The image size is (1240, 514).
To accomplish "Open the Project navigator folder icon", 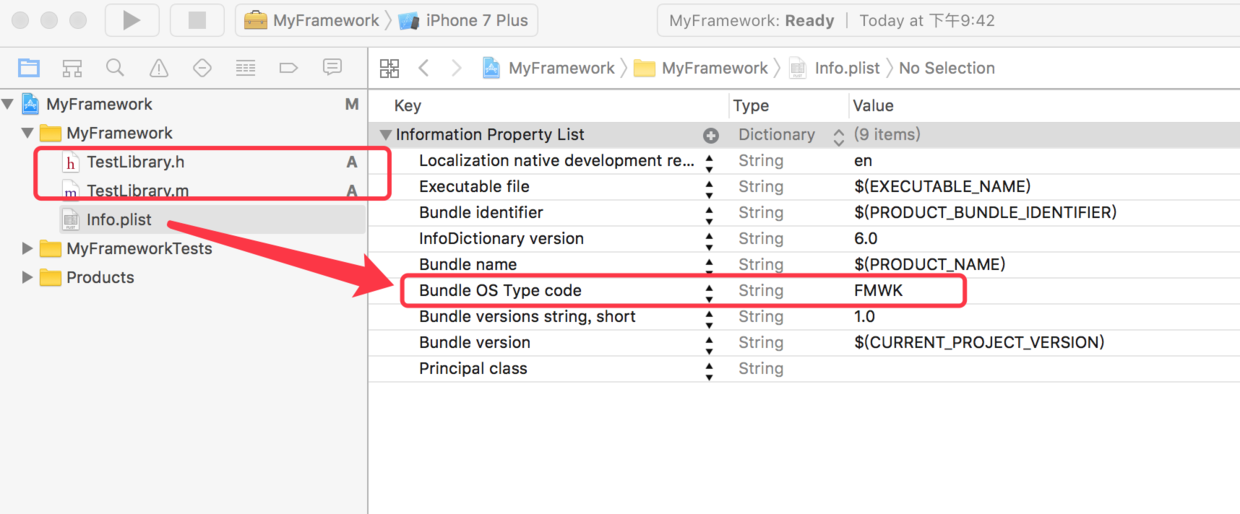I will tap(29, 68).
